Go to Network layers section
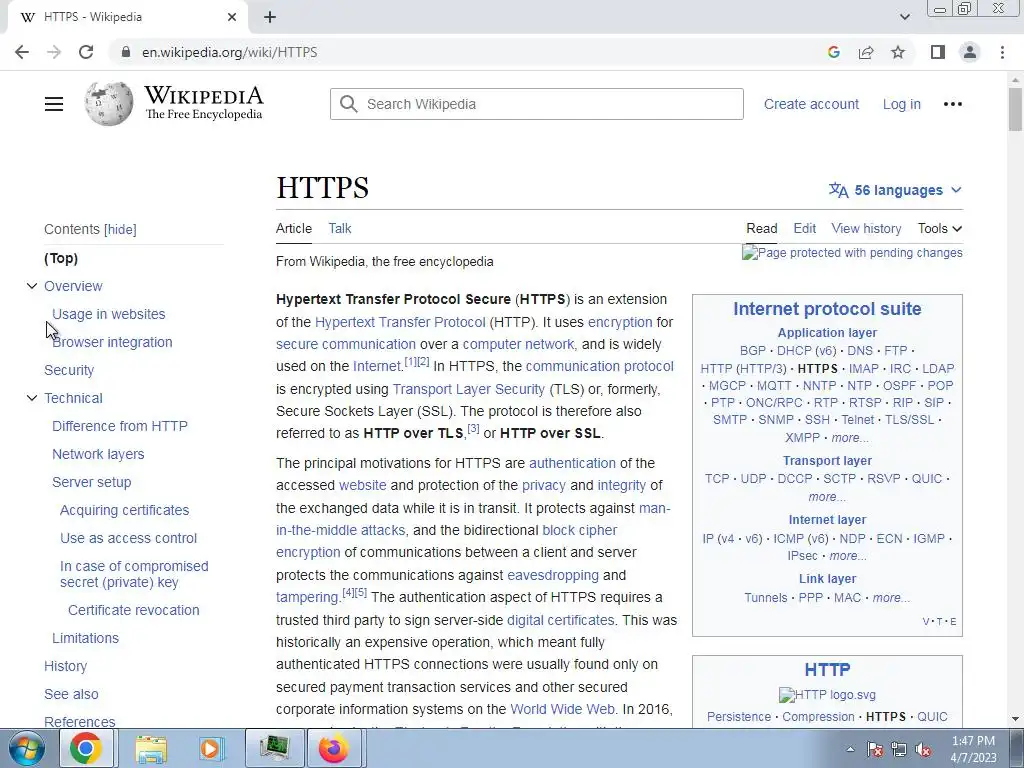 pos(98,454)
